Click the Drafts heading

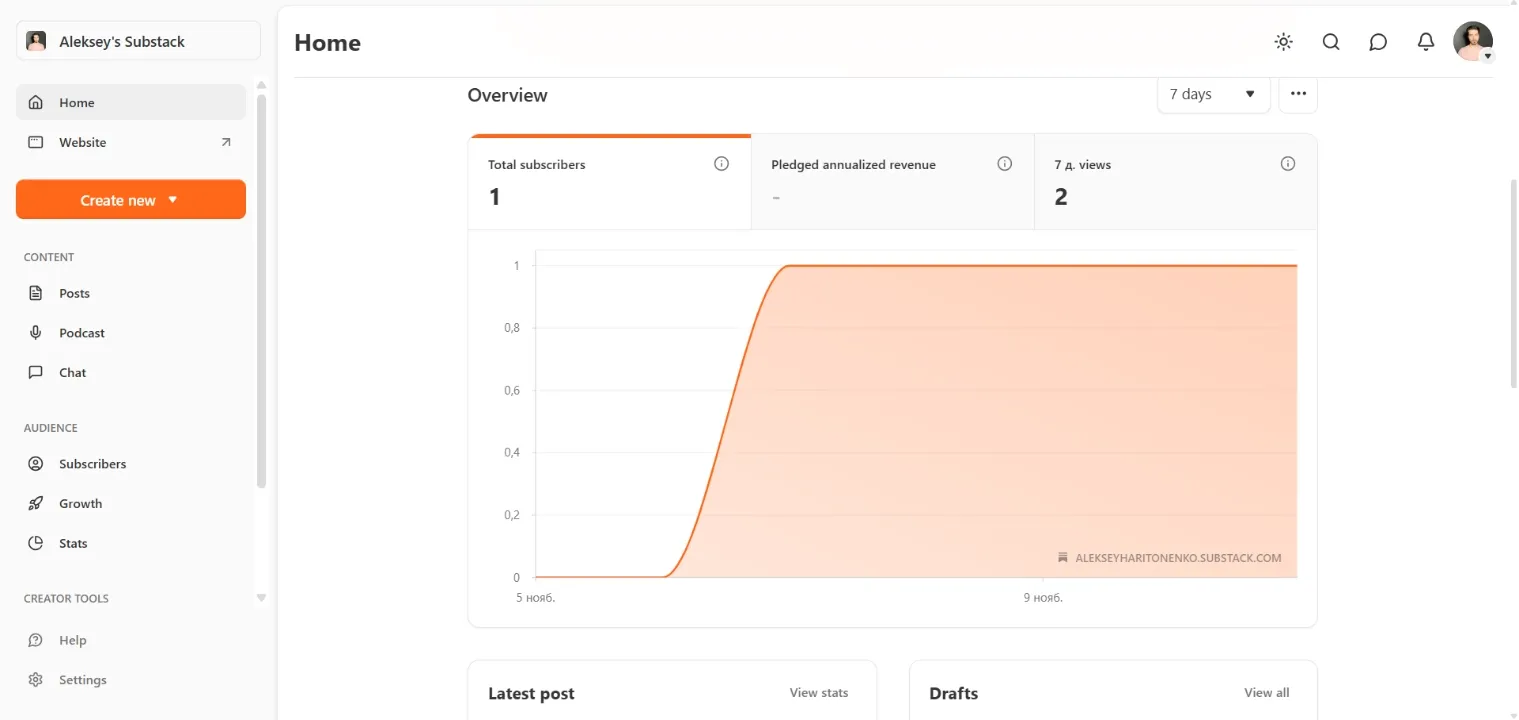pyautogui.click(x=954, y=693)
